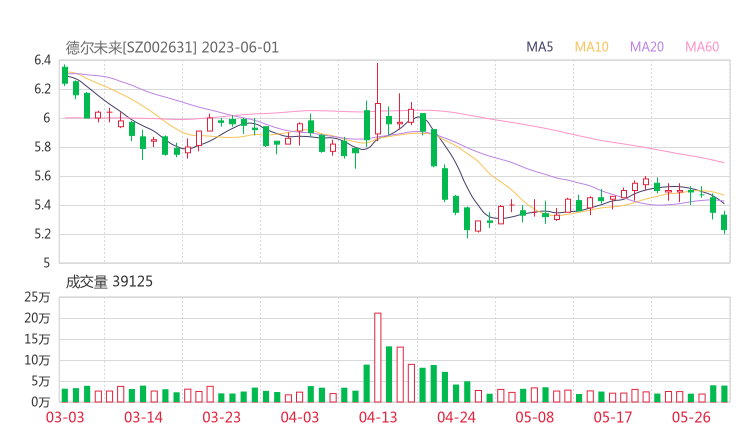Viewport: 740px width, 440px height.
Task: Click the 03-03 date axis label
Action: pyautogui.click(x=65, y=417)
